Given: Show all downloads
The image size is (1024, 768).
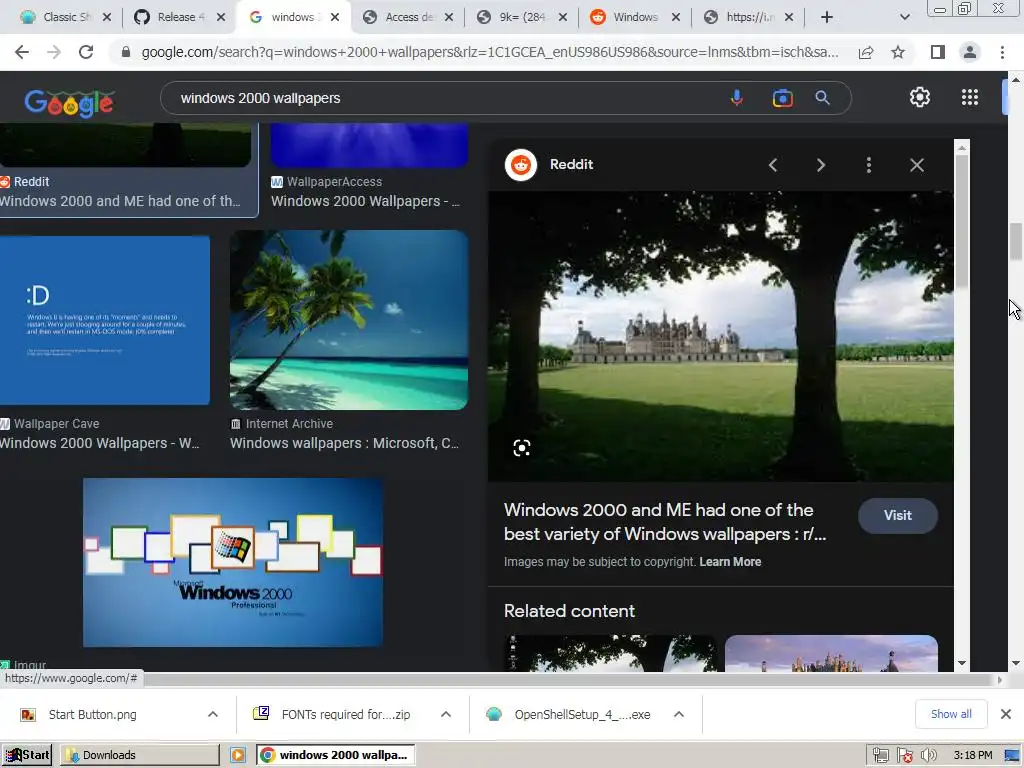Looking at the screenshot, I should click(x=951, y=714).
